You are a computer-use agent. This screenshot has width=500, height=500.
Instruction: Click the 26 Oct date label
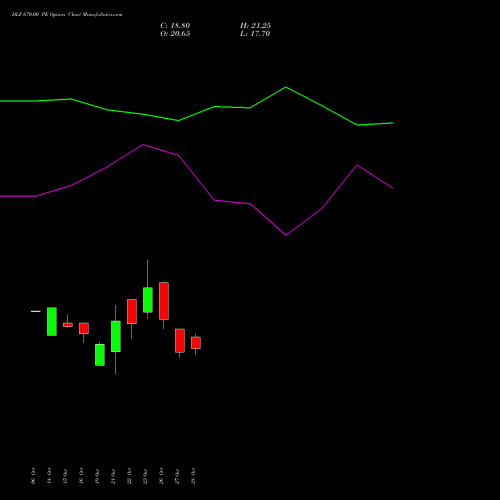click(x=161, y=476)
